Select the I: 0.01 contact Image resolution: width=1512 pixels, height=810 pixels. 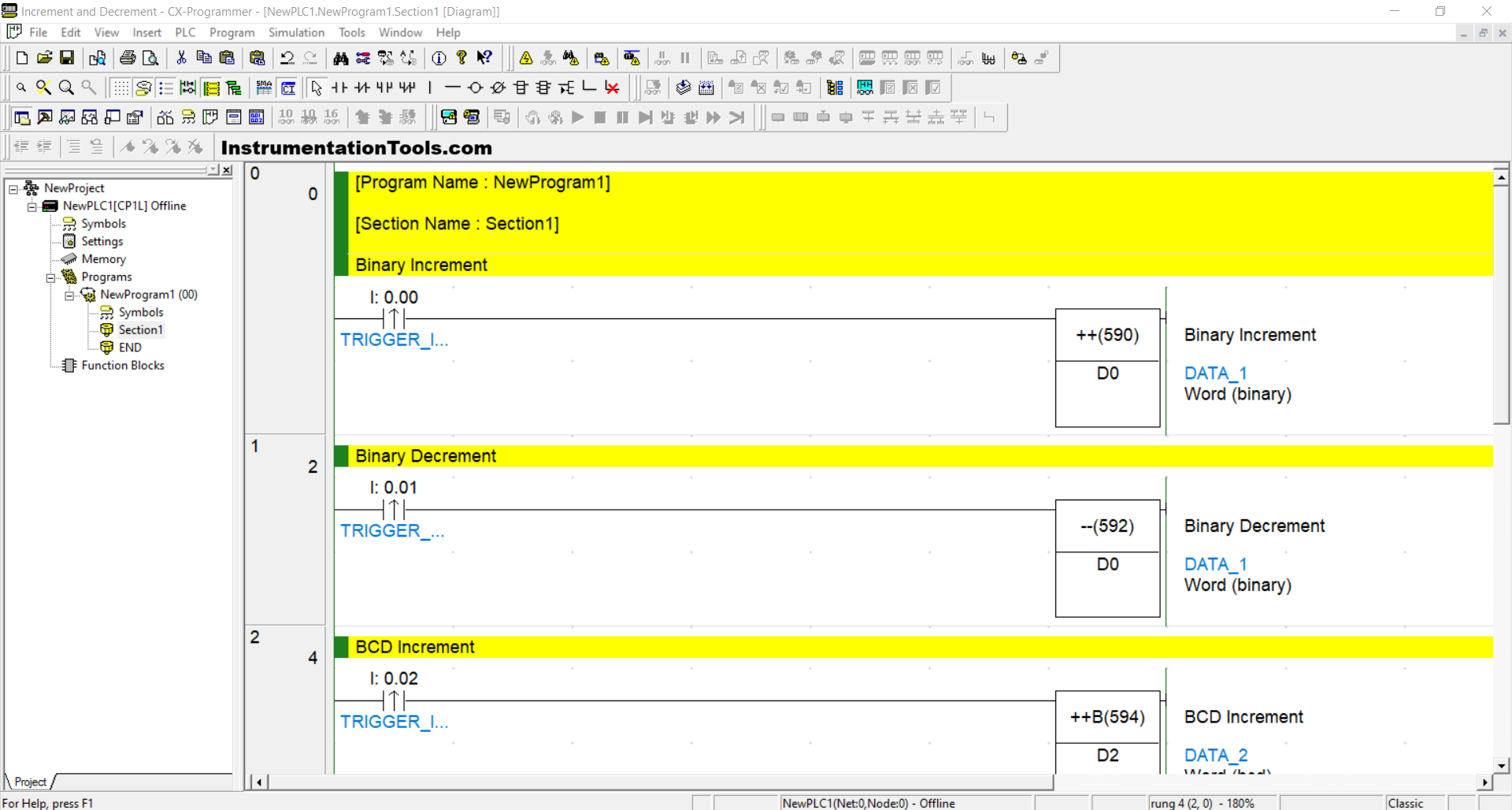pyautogui.click(x=394, y=510)
